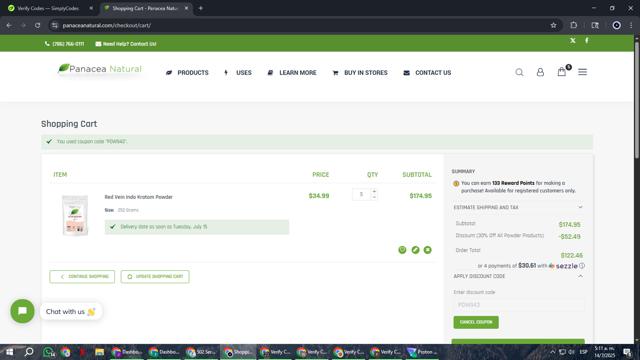This screenshot has height=360, width=640.
Task: Click the wishlist heart icon for the cart item
Action: point(402,250)
